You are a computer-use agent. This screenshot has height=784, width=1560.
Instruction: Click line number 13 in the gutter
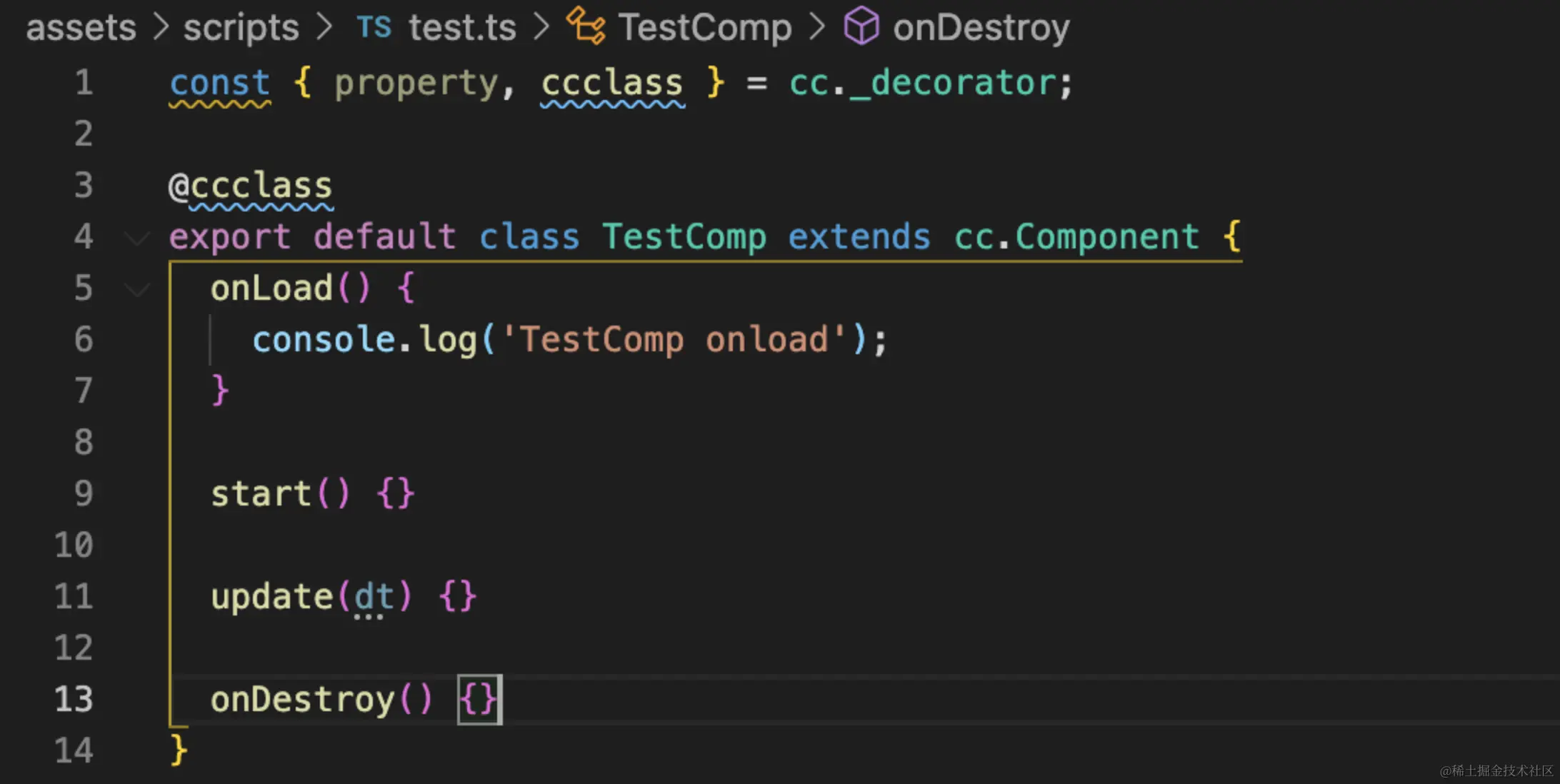click(x=74, y=699)
